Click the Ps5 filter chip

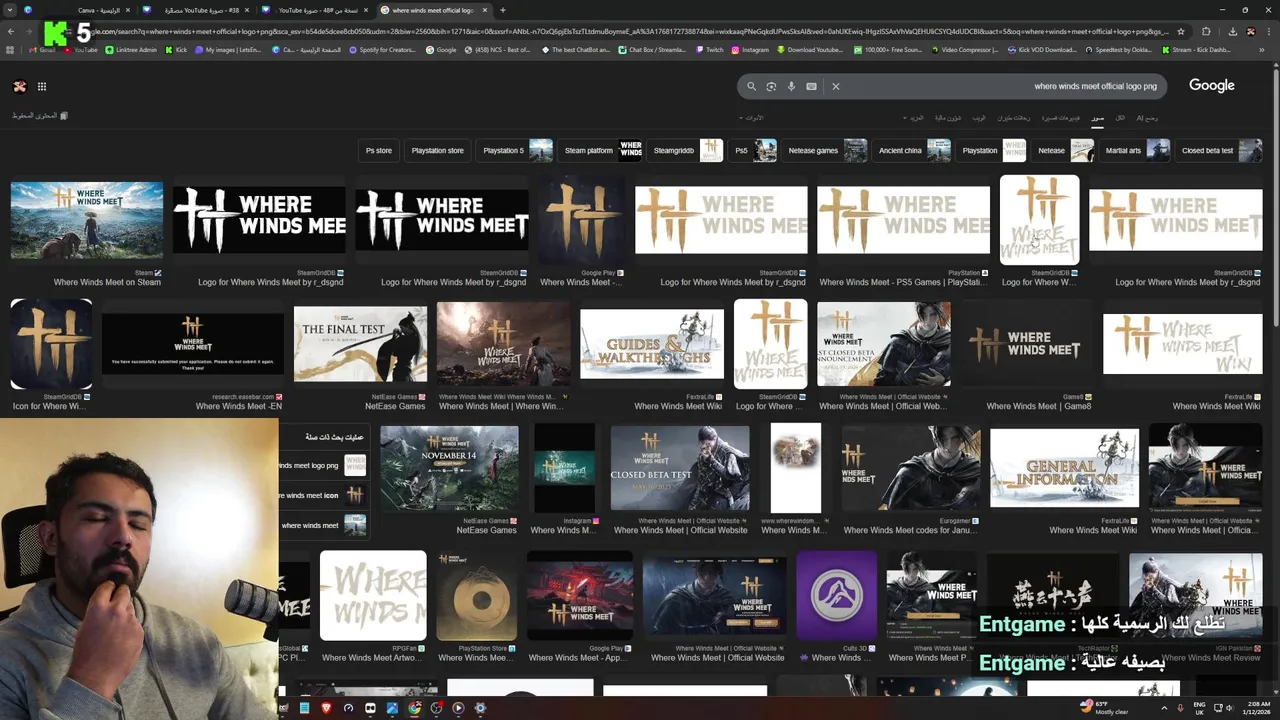753,150
